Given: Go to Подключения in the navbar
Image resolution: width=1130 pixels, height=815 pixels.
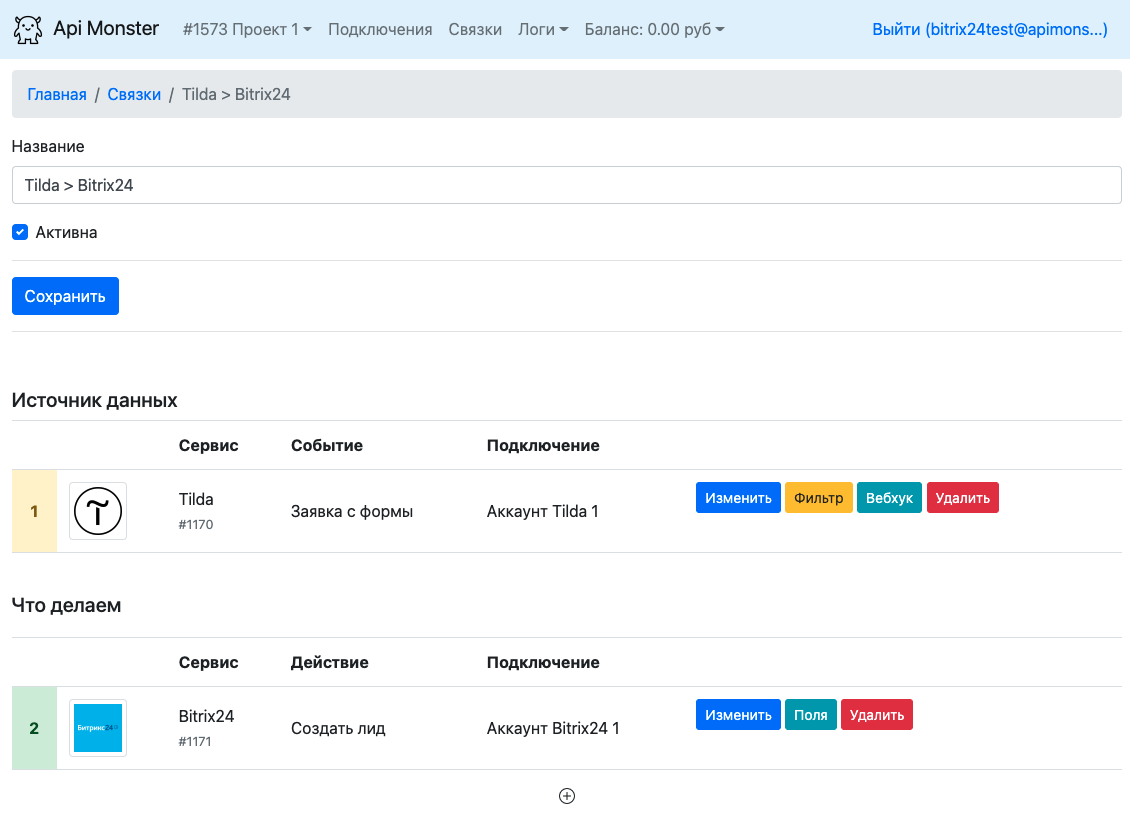Looking at the screenshot, I should (x=380, y=30).
